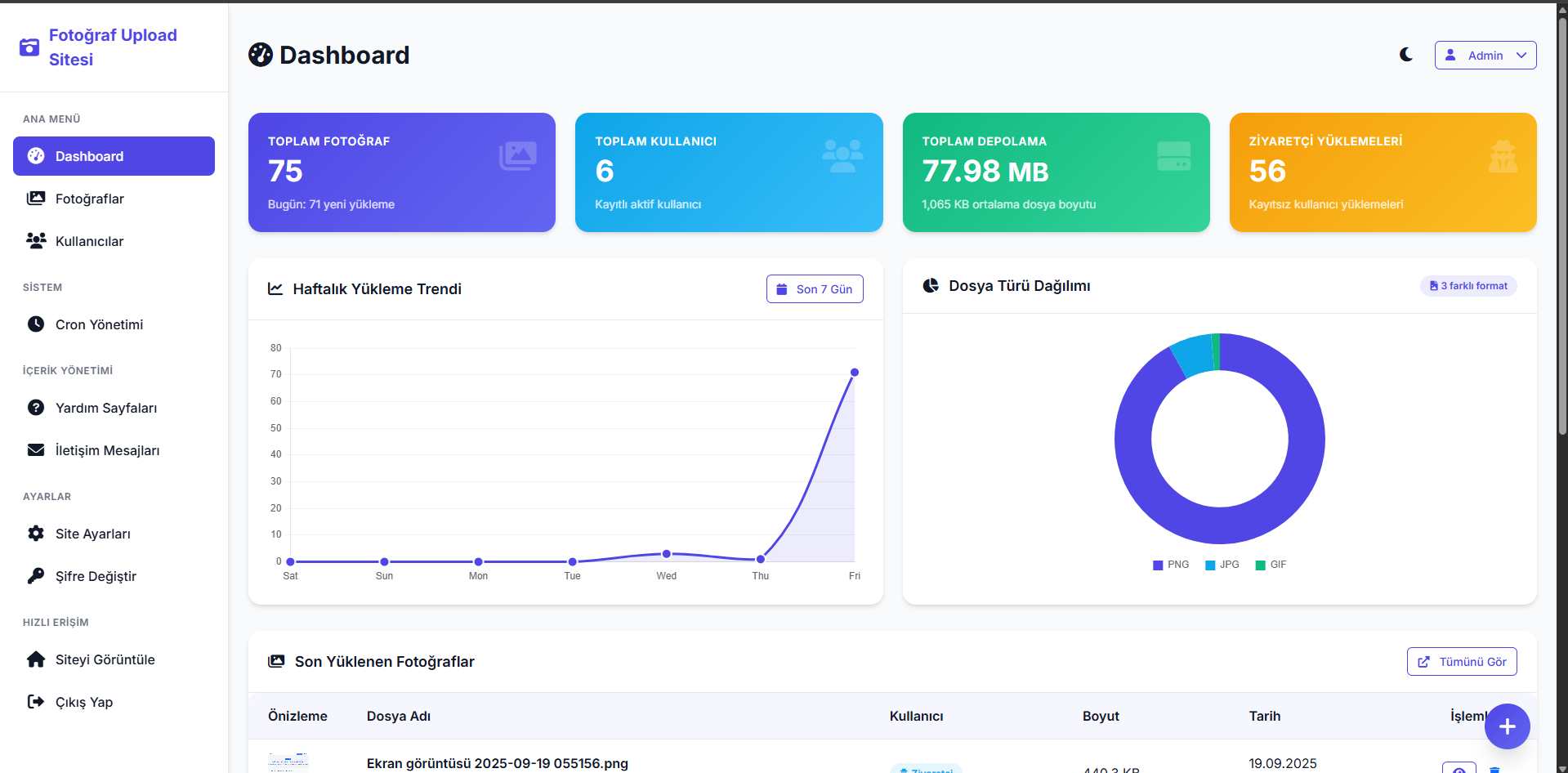Select Dashboard in the sidebar menu
Screen dimensions: 1568x773
[114, 156]
